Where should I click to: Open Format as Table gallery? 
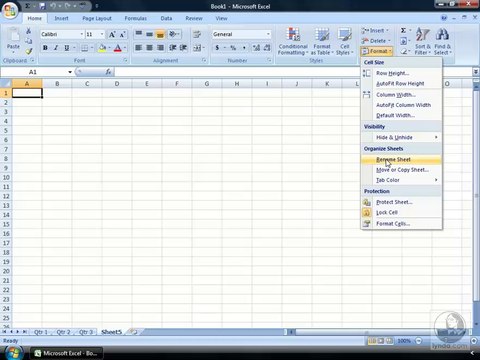pos(322,41)
